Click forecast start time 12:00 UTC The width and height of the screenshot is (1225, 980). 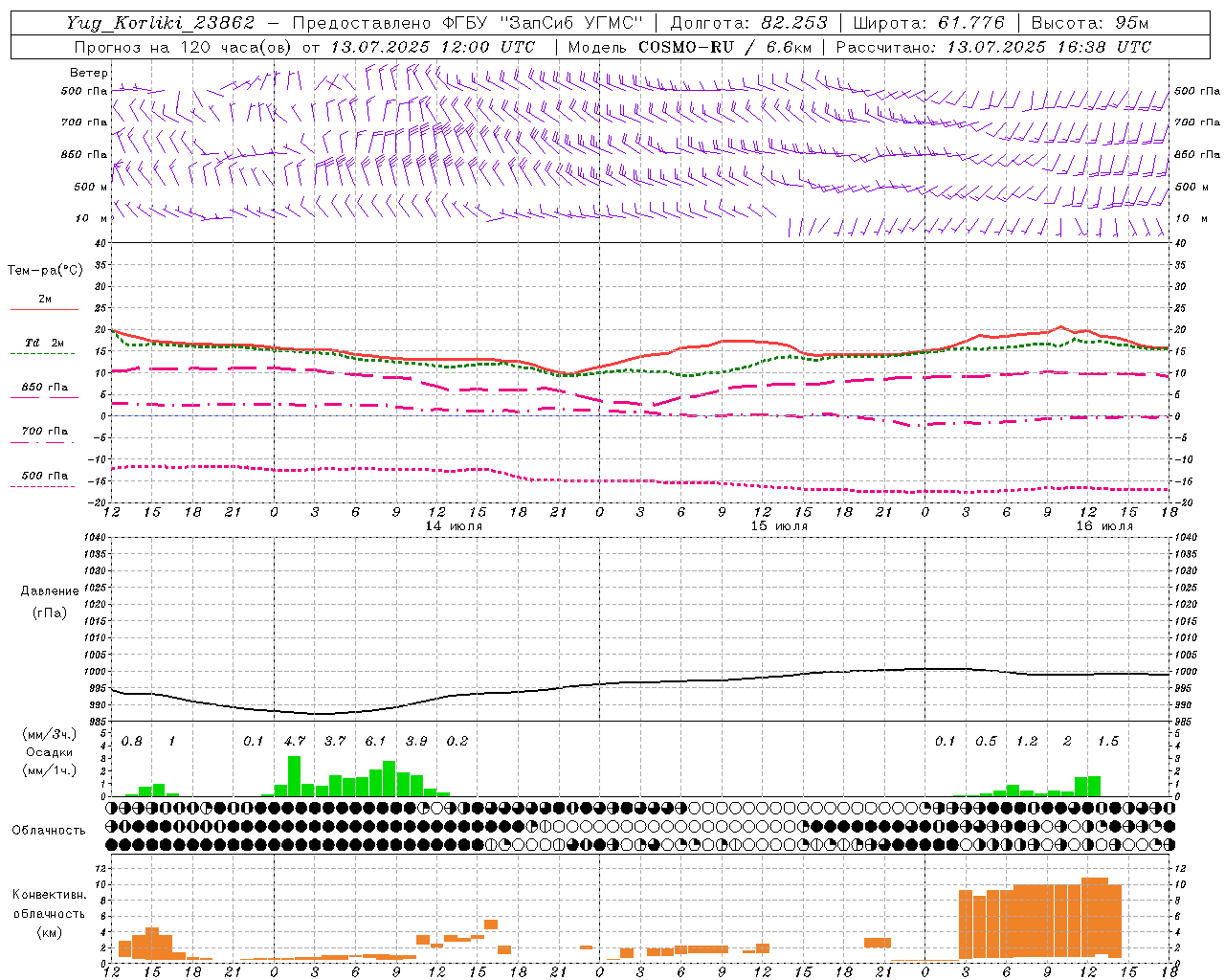pyautogui.click(x=487, y=47)
